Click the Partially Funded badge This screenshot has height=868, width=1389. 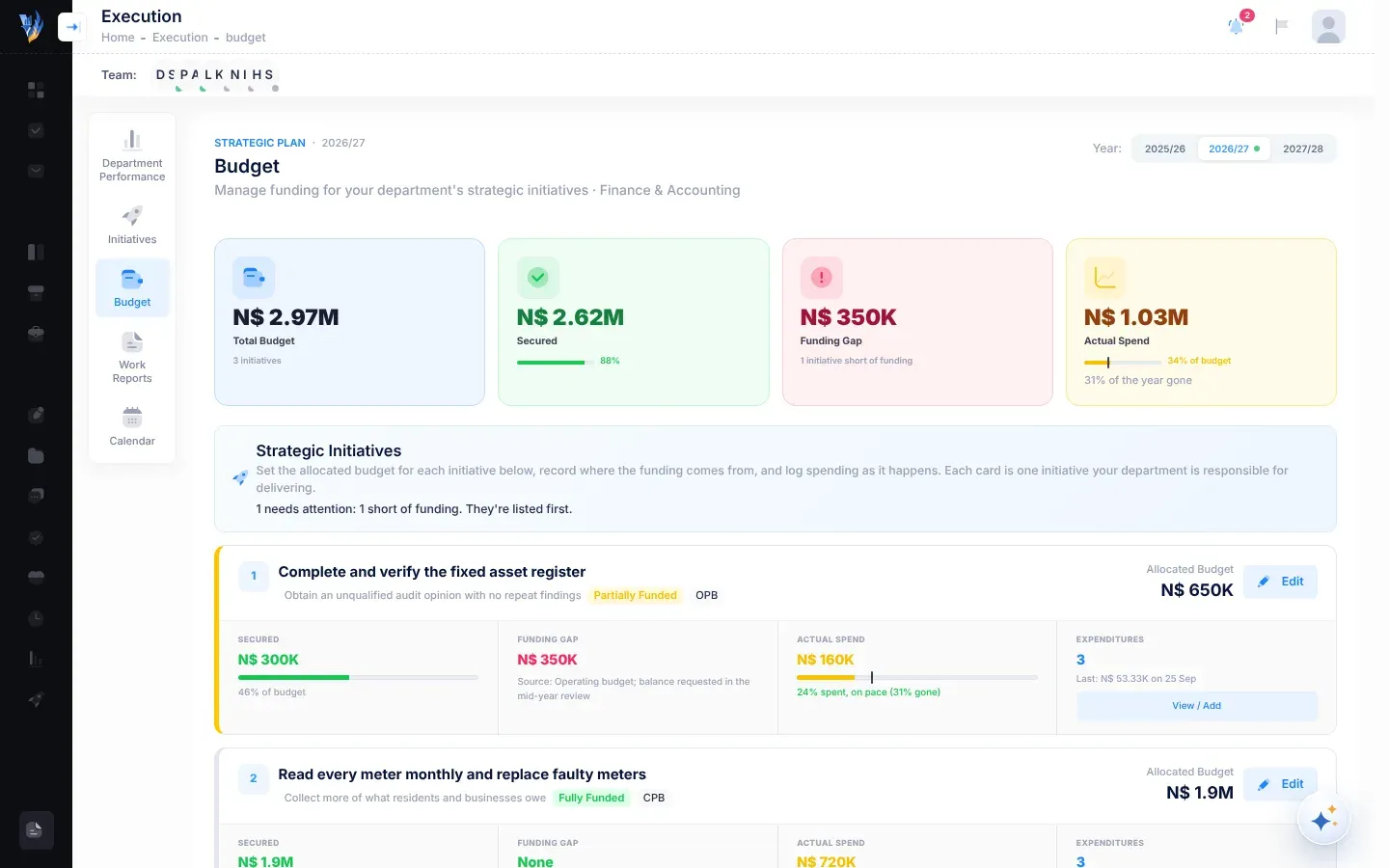pos(635,595)
